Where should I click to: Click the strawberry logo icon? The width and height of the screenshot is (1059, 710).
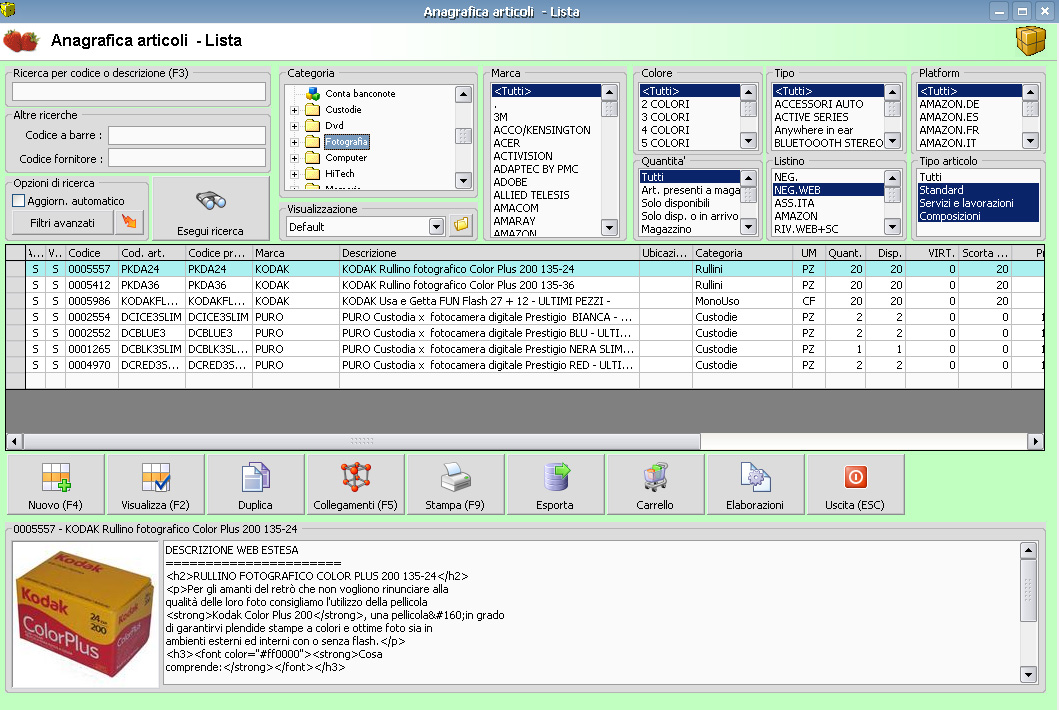coord(21,41)
